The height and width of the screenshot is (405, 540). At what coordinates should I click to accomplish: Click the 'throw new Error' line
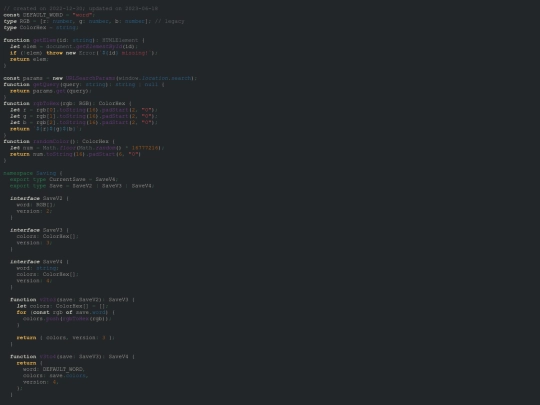click(84, 53)
